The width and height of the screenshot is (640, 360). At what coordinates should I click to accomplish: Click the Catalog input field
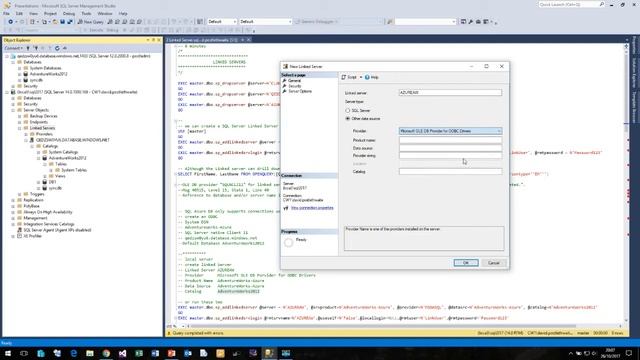450,172
